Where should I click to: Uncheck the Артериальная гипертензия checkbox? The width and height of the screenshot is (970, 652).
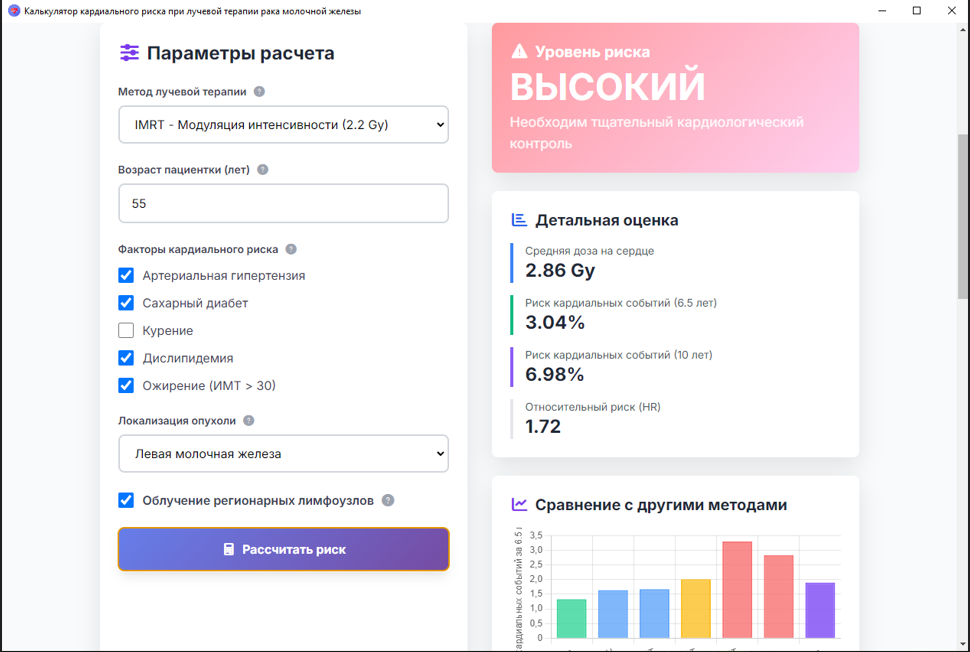[126, 275]
